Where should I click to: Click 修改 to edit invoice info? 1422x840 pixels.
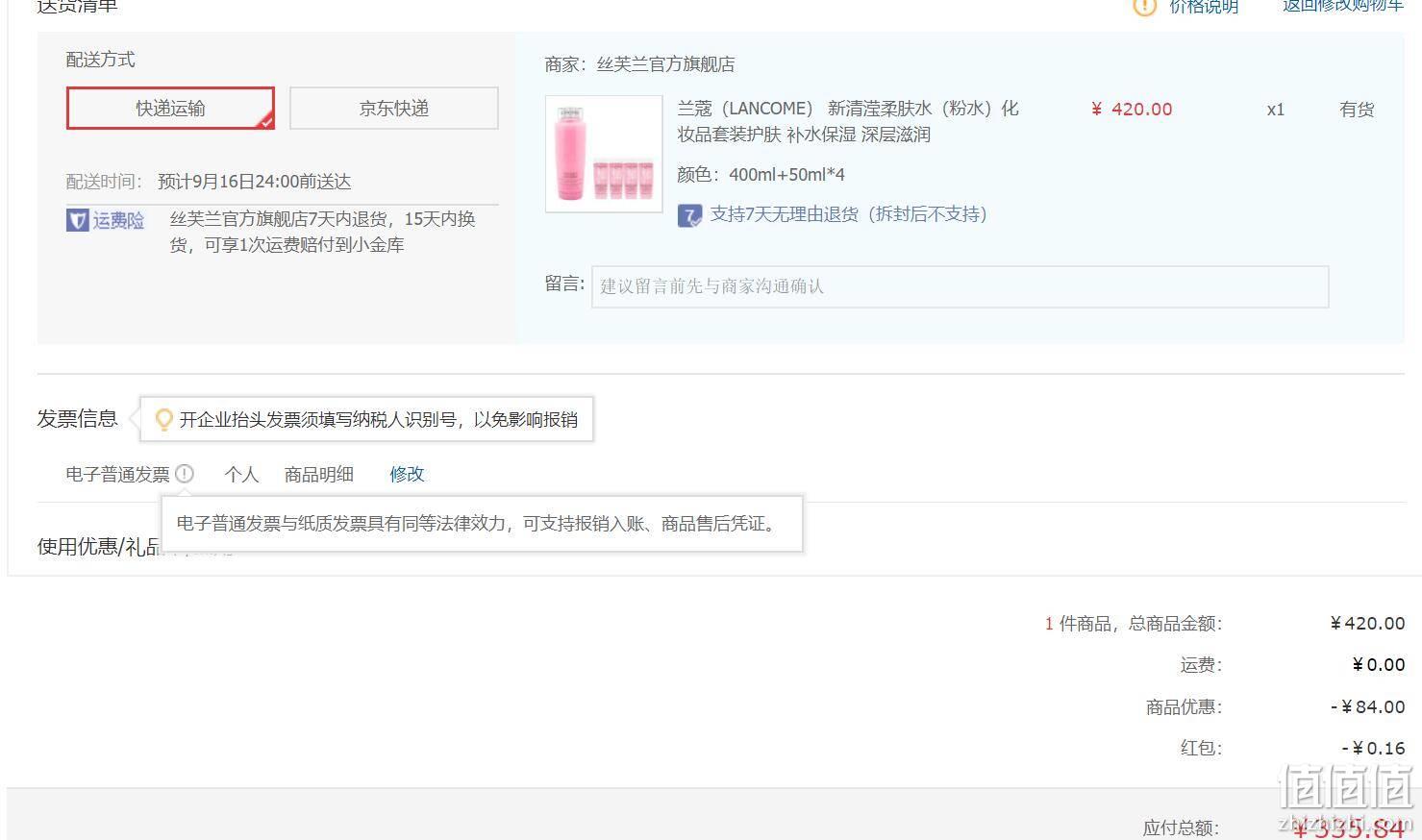407,474
